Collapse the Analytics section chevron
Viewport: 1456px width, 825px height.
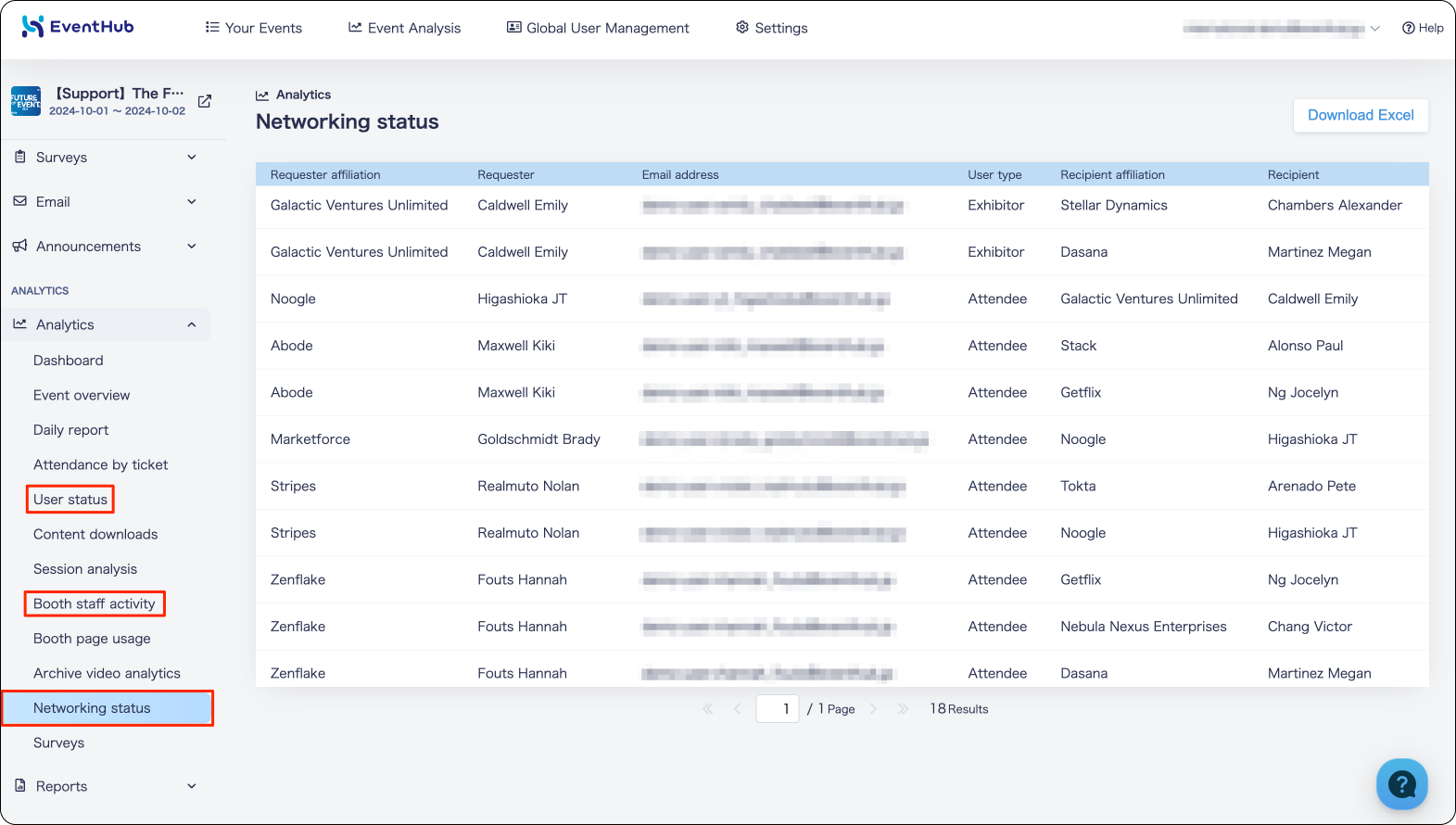pos(192,324)
